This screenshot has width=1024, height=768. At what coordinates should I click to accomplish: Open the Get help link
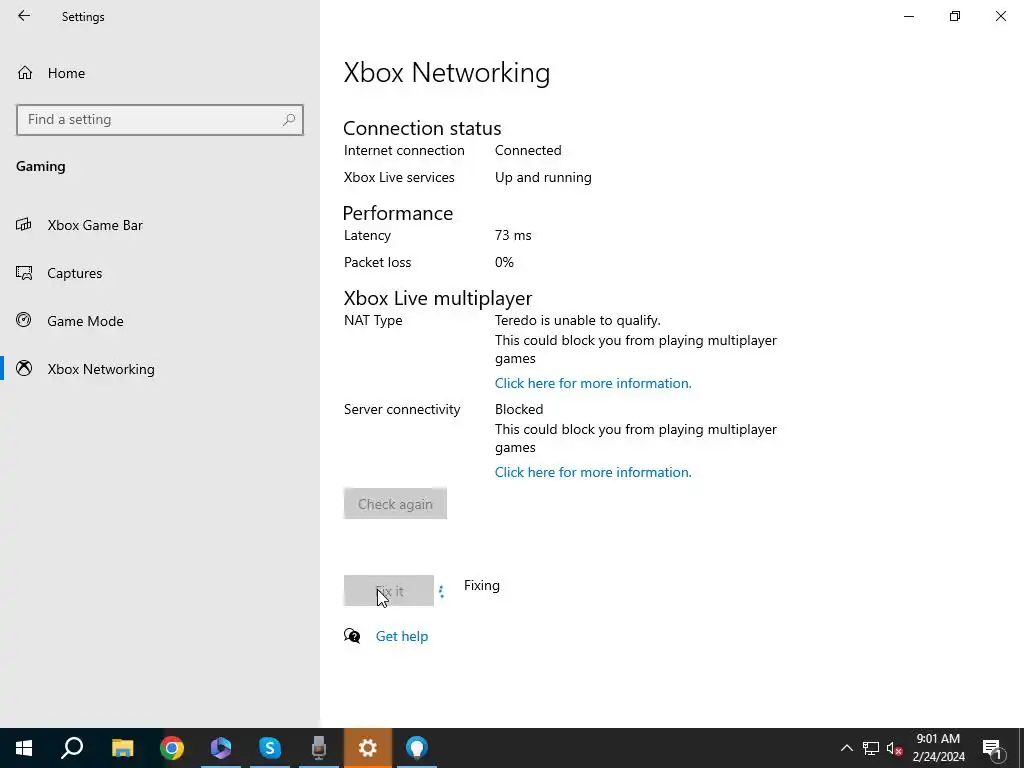coord(402,636)
